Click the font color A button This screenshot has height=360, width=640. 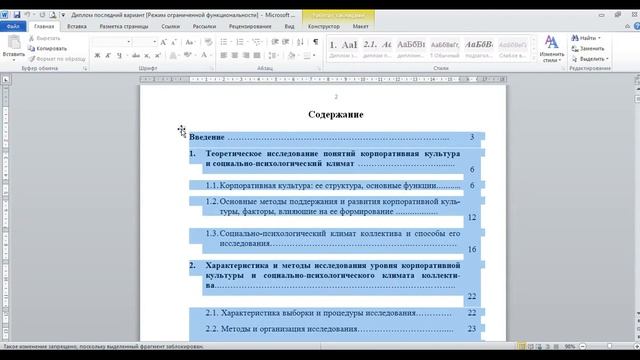204,55
